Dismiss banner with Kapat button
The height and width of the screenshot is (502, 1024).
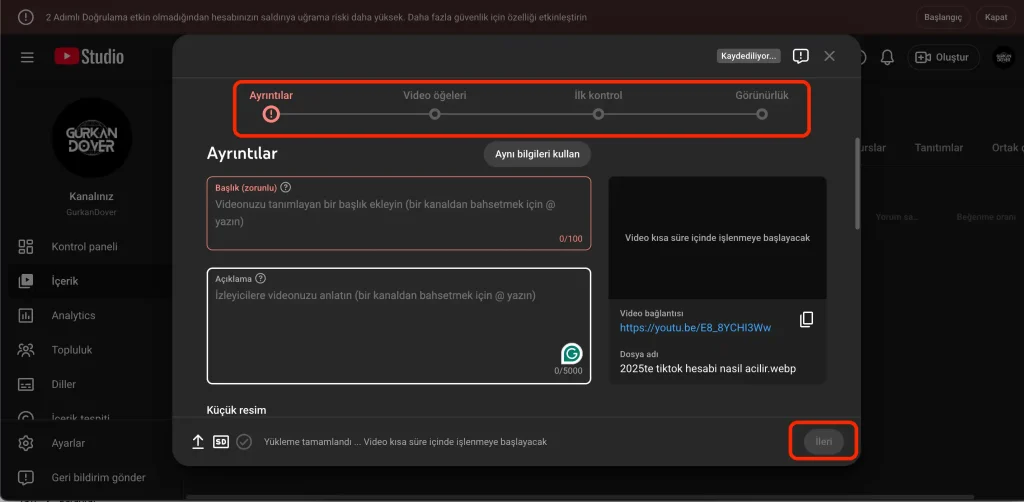point(996,17)
